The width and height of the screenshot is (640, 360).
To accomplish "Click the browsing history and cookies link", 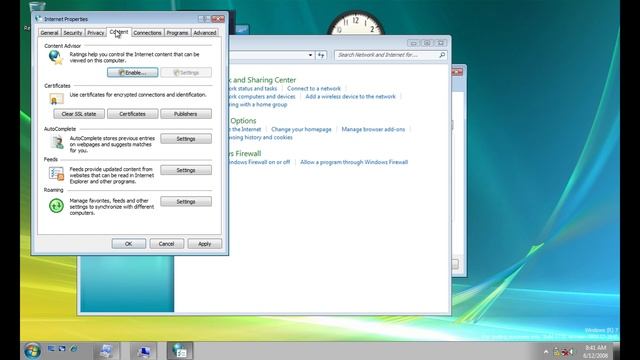I will tap(260, 138).
